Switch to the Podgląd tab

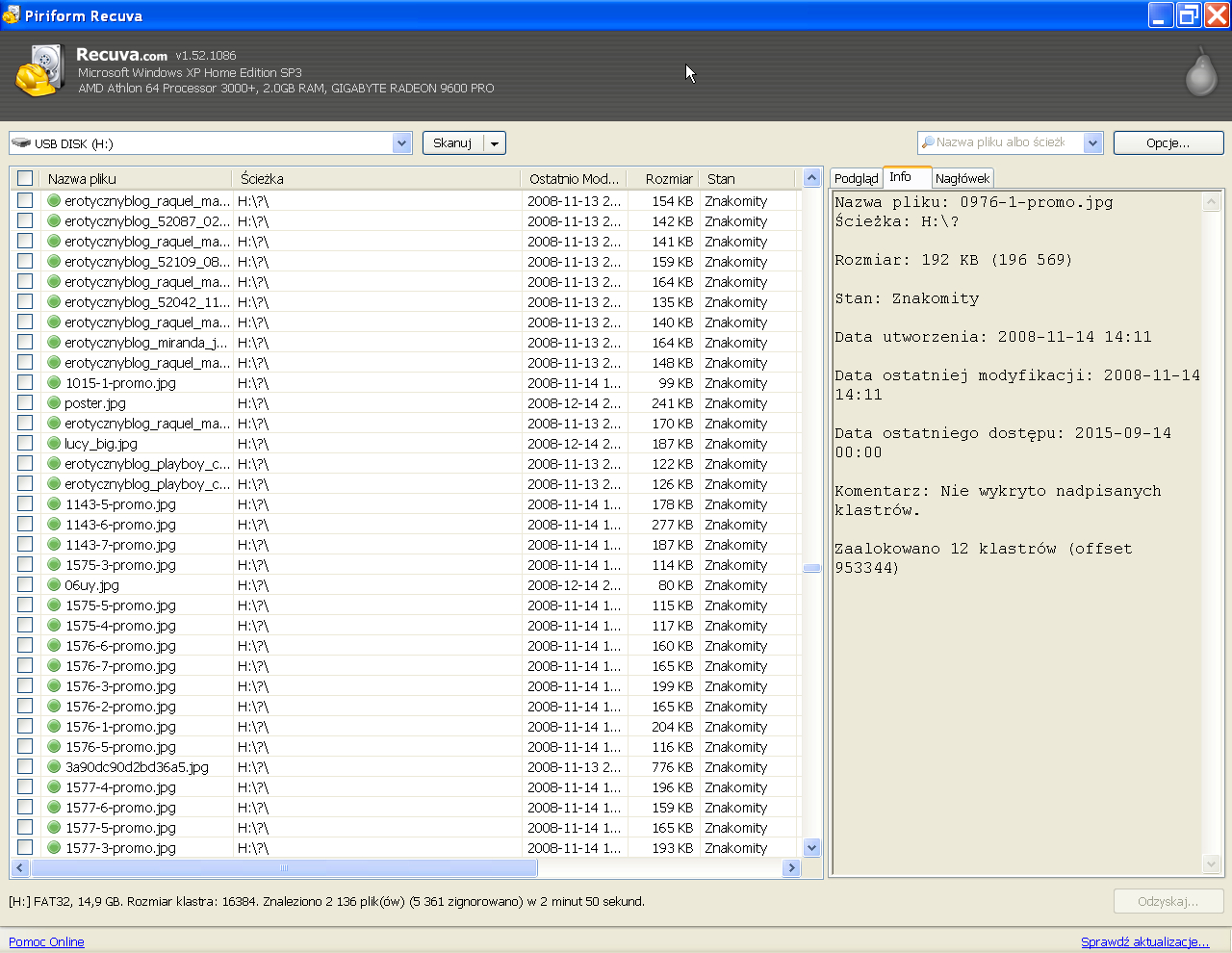click(856, 178)
